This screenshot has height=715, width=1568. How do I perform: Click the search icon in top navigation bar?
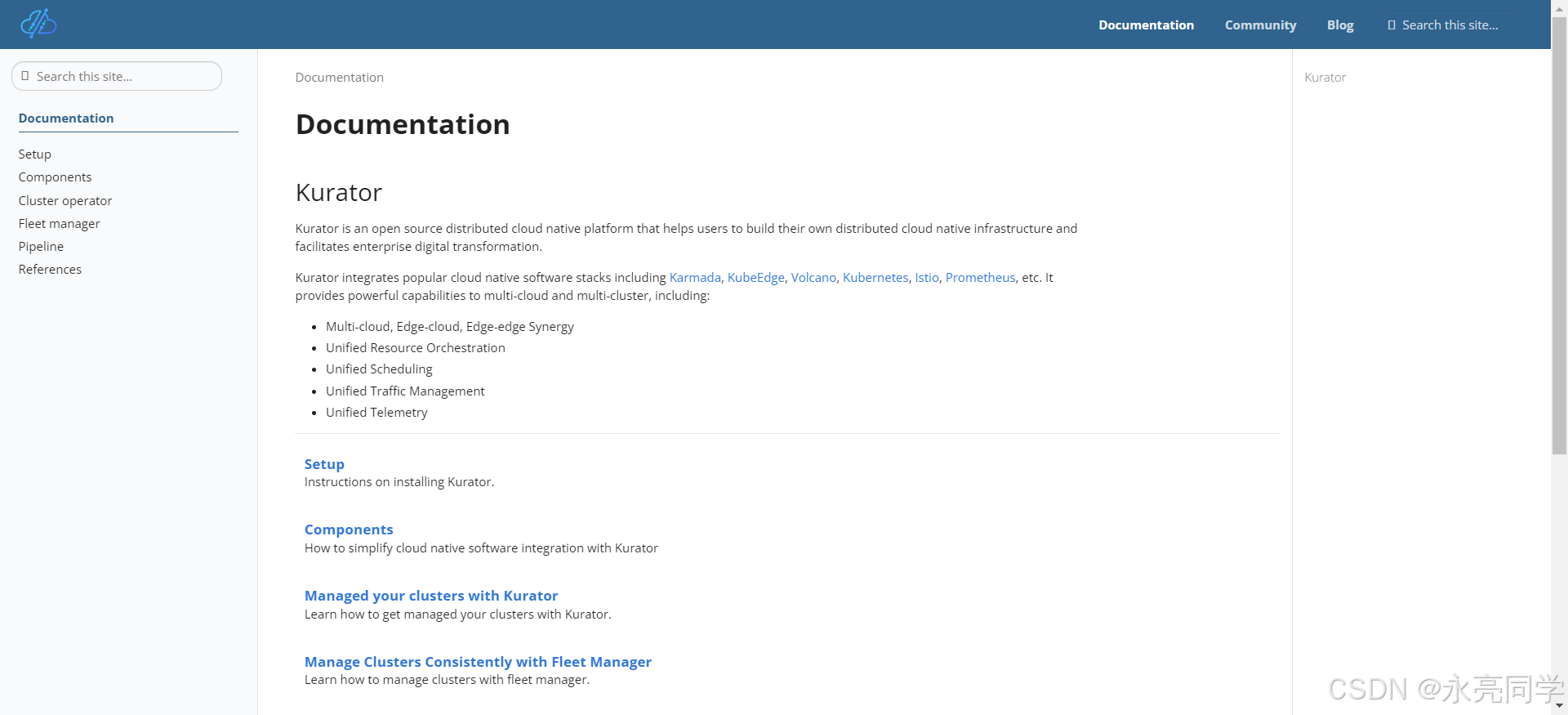pos(1392,25)
